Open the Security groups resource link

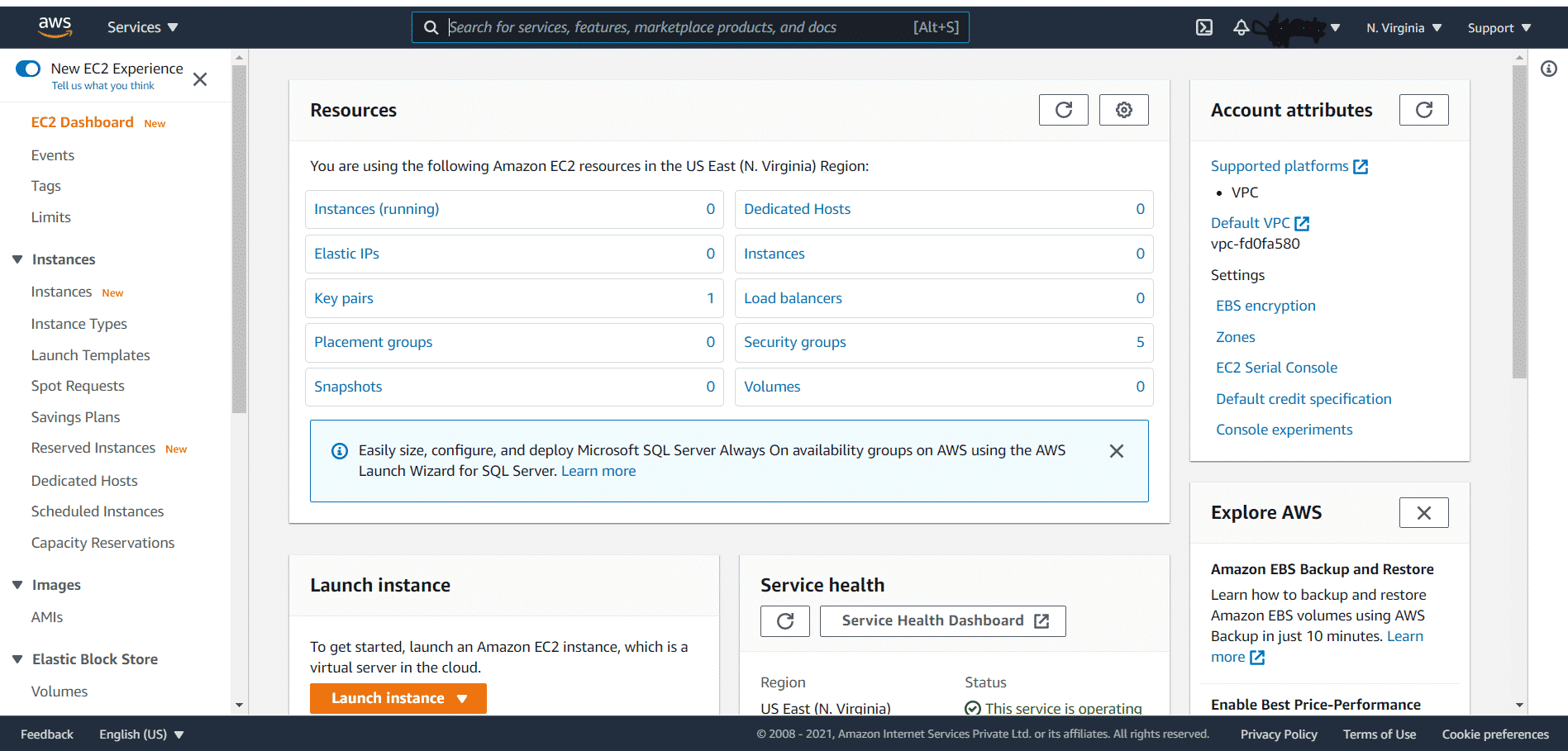click(x=795, y=342)
